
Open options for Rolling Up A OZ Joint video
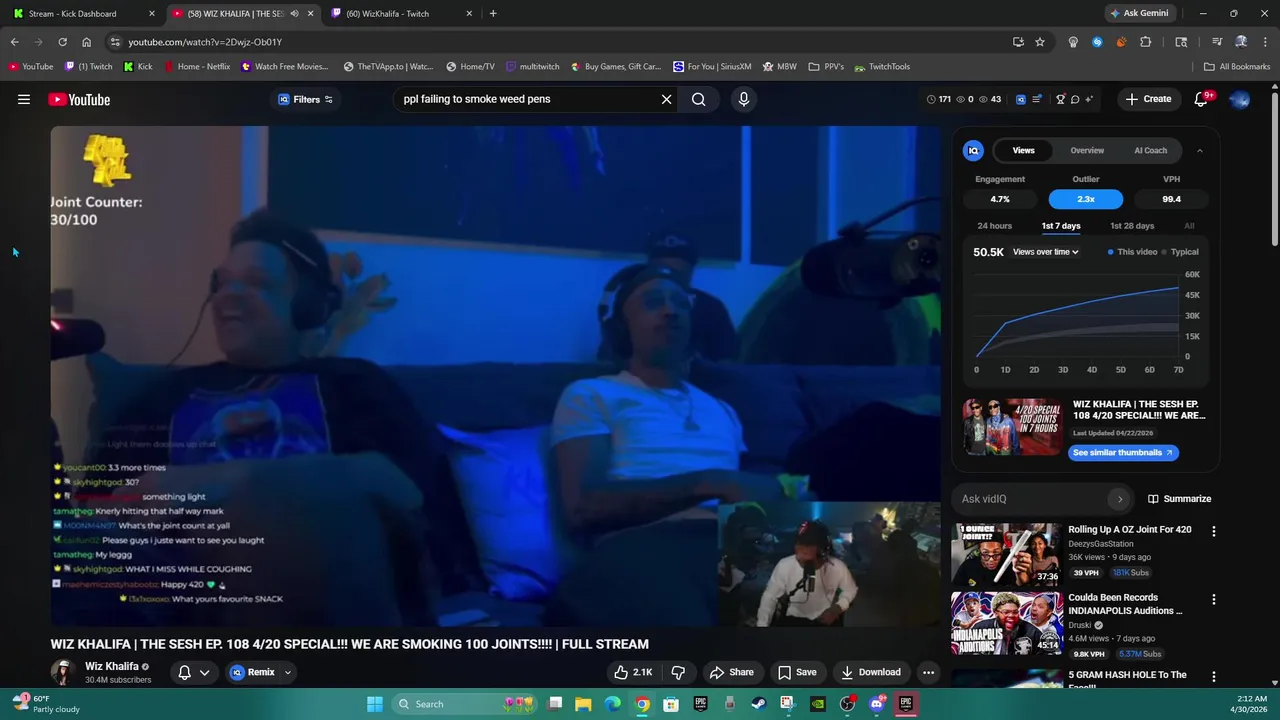1214,532
